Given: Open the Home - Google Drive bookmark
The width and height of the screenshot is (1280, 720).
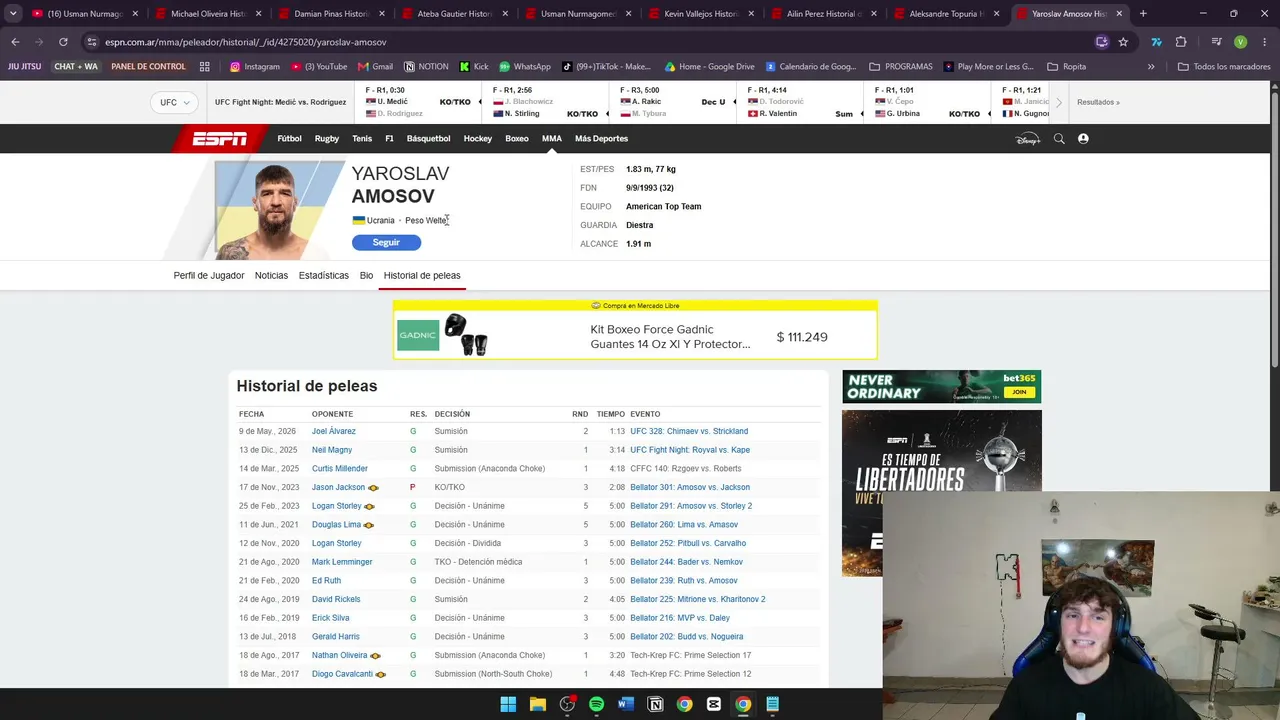Looking at the screenshot, I should (709, 67).
